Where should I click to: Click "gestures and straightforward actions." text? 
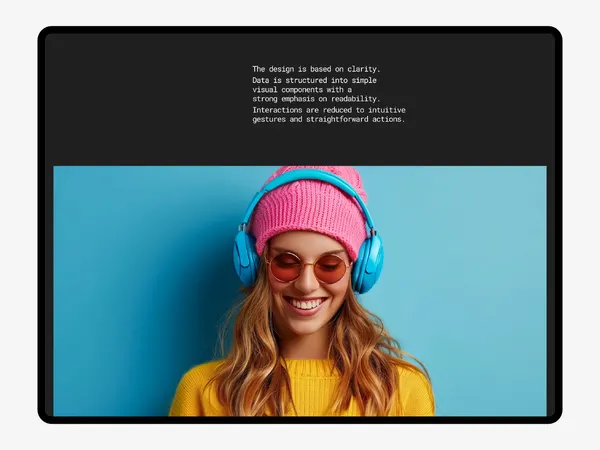pos(328,119)
